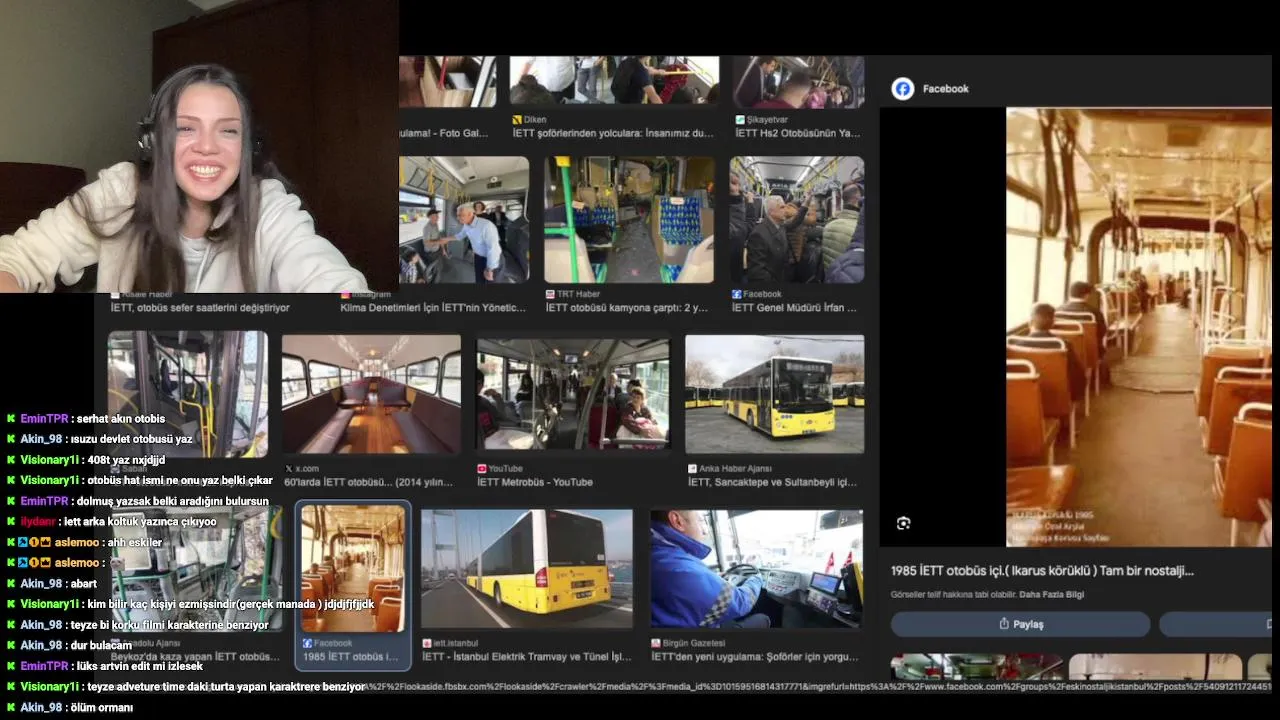Click the second related image below Paylaş
The height and width of the screenshot is (720, 1280).
coord(1155,667)
